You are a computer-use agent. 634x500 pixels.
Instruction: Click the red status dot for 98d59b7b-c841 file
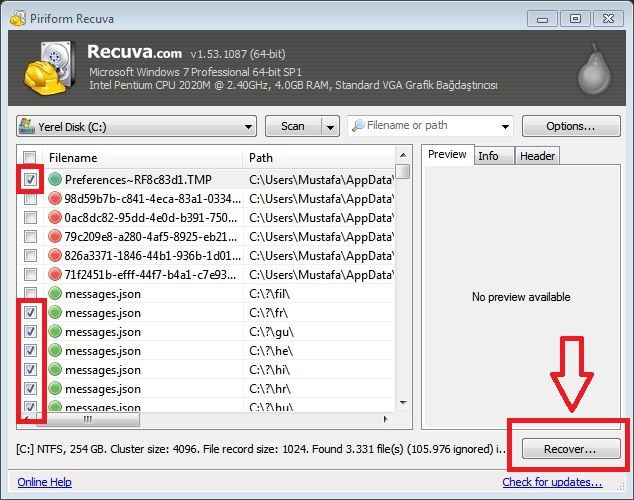point(55,198)
